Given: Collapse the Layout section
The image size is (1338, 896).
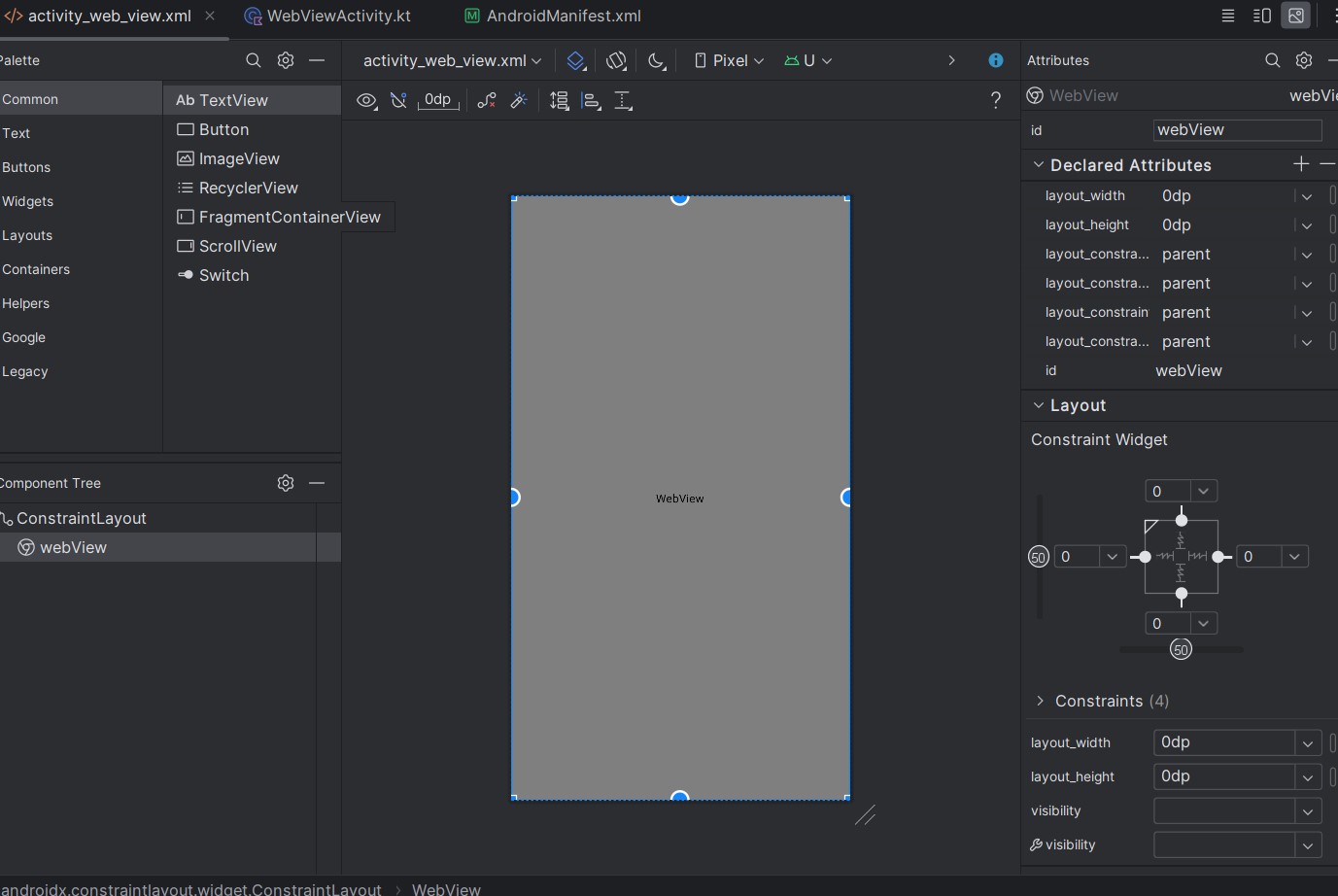Looking at the screenshot, I should pos(1039,405).
